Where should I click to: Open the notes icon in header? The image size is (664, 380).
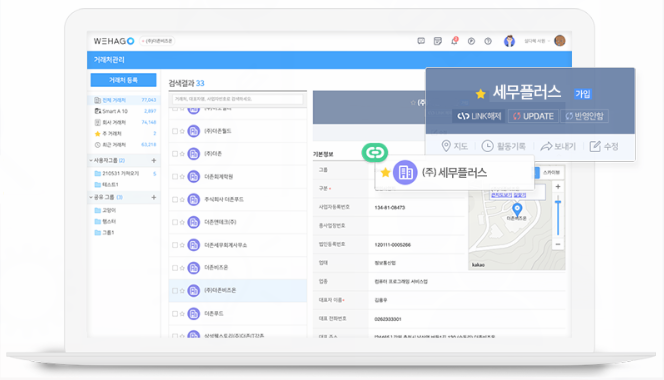pos(437,41)
